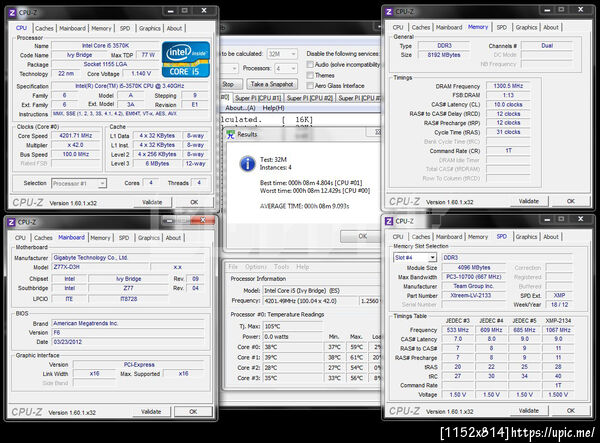Open the Help(H) menu in Super PI
Screen dimensions: 600x443
click(273, 108)
